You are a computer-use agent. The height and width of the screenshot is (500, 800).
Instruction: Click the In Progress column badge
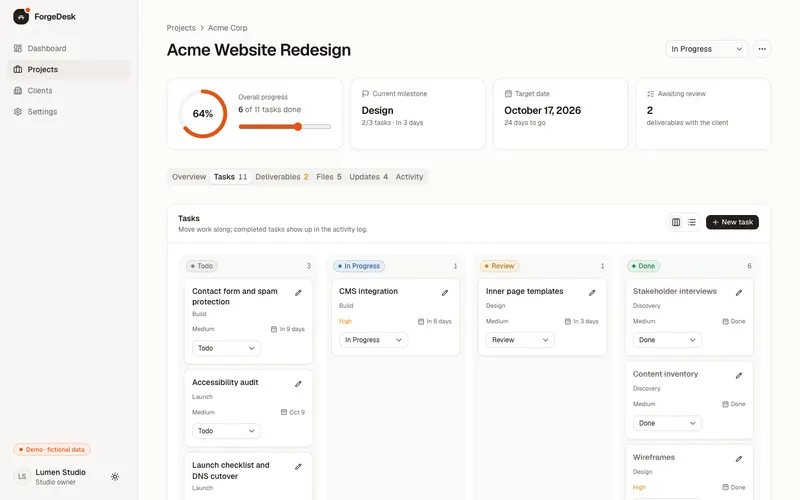coord(359,266)
